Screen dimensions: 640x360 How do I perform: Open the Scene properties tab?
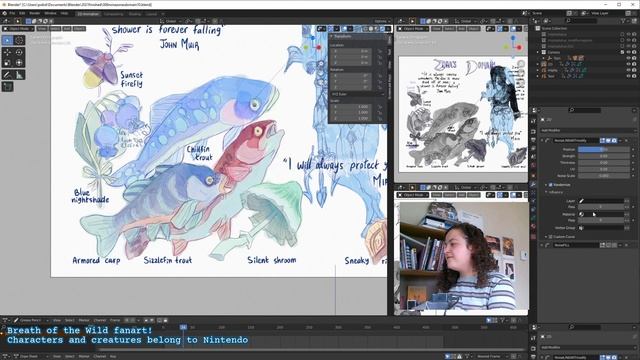pos(533,156)
